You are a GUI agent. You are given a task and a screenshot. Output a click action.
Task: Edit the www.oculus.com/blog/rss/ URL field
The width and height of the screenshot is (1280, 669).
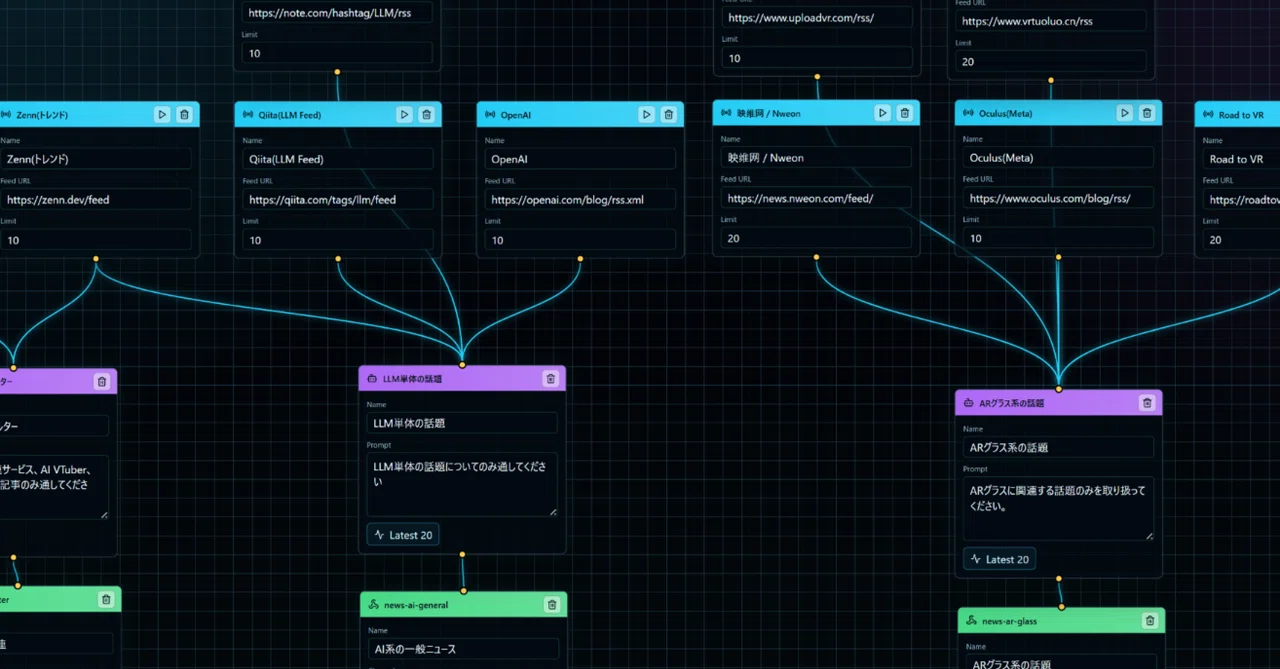pos(1058,198)
